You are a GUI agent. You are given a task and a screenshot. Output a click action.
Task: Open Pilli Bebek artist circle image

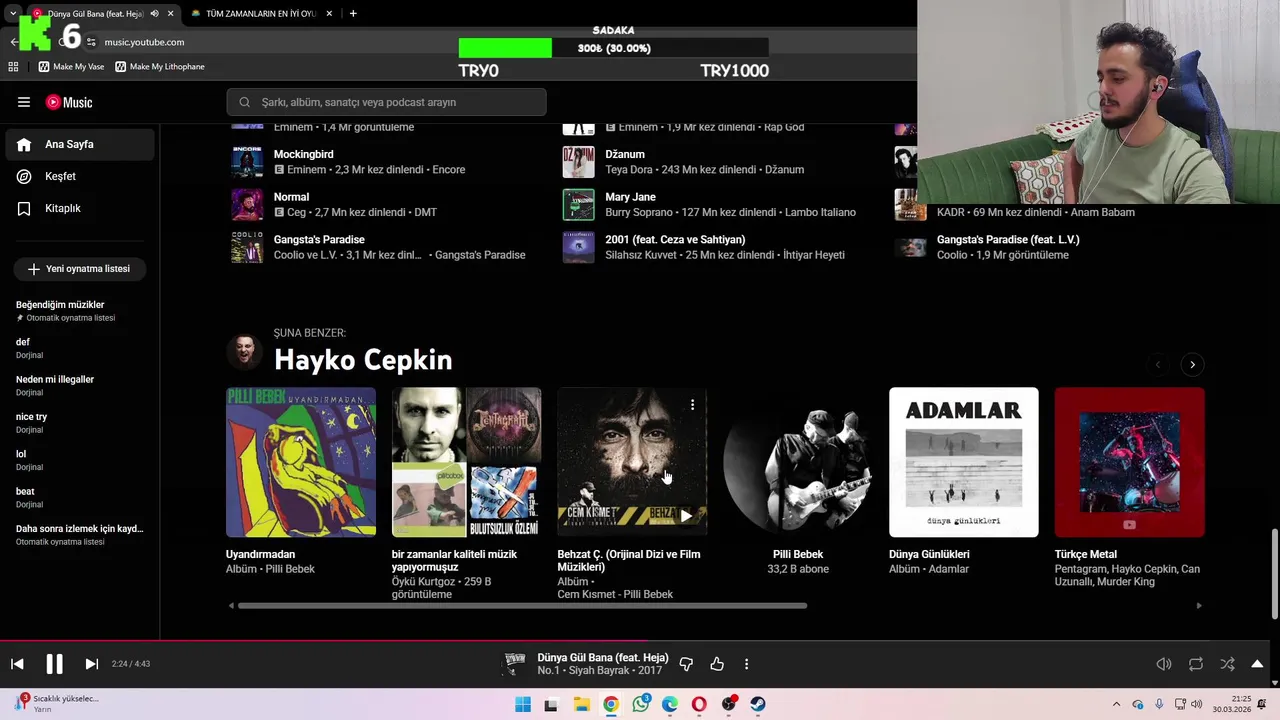798,462
